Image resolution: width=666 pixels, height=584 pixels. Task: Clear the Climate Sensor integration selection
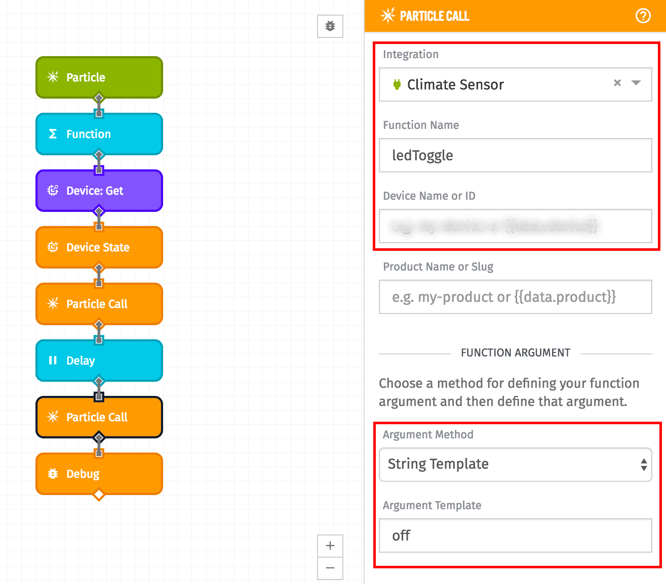click(617, 84)
